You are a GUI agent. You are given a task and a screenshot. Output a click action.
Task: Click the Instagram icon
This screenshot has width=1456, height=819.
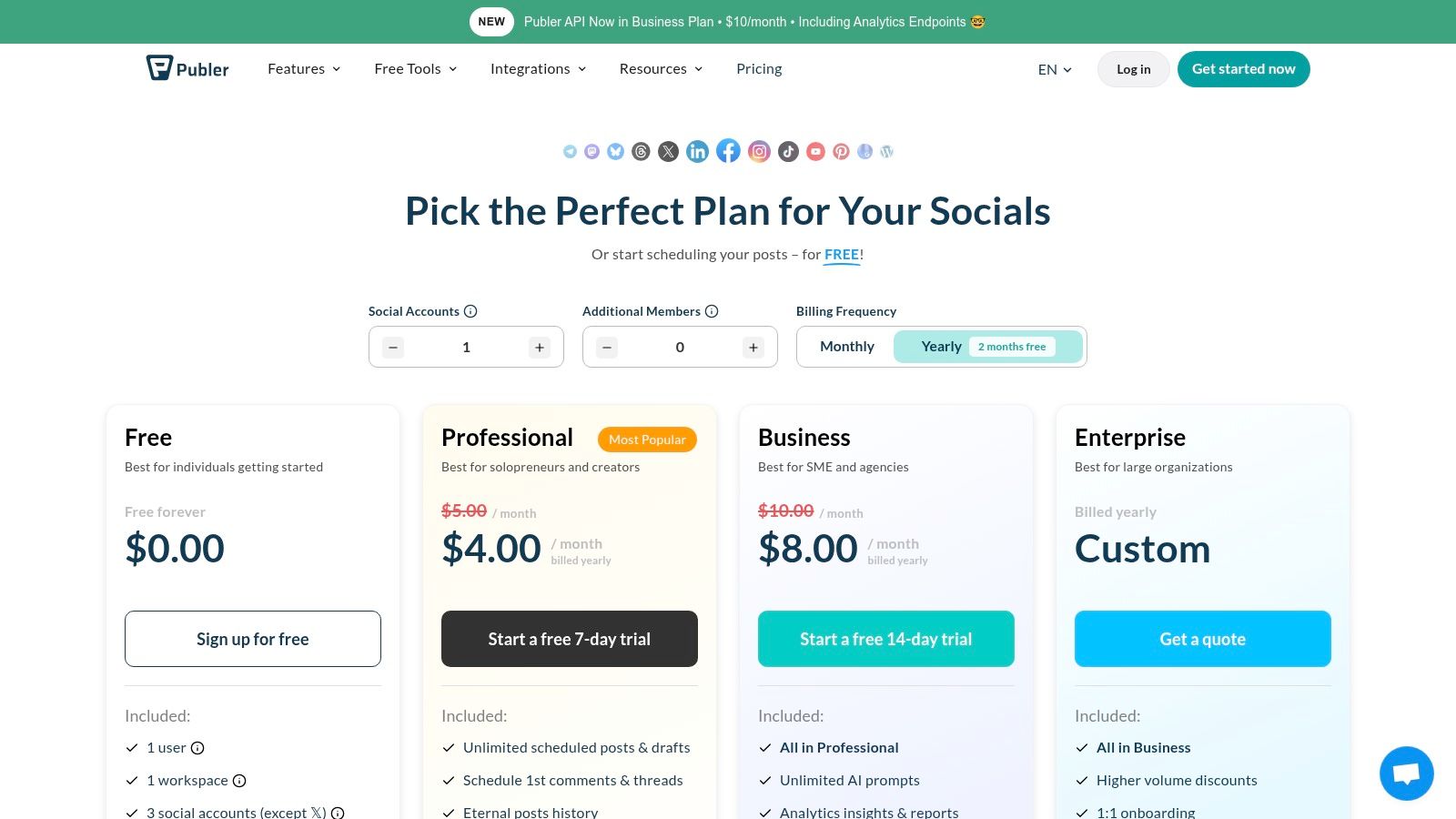click(760, 152)
